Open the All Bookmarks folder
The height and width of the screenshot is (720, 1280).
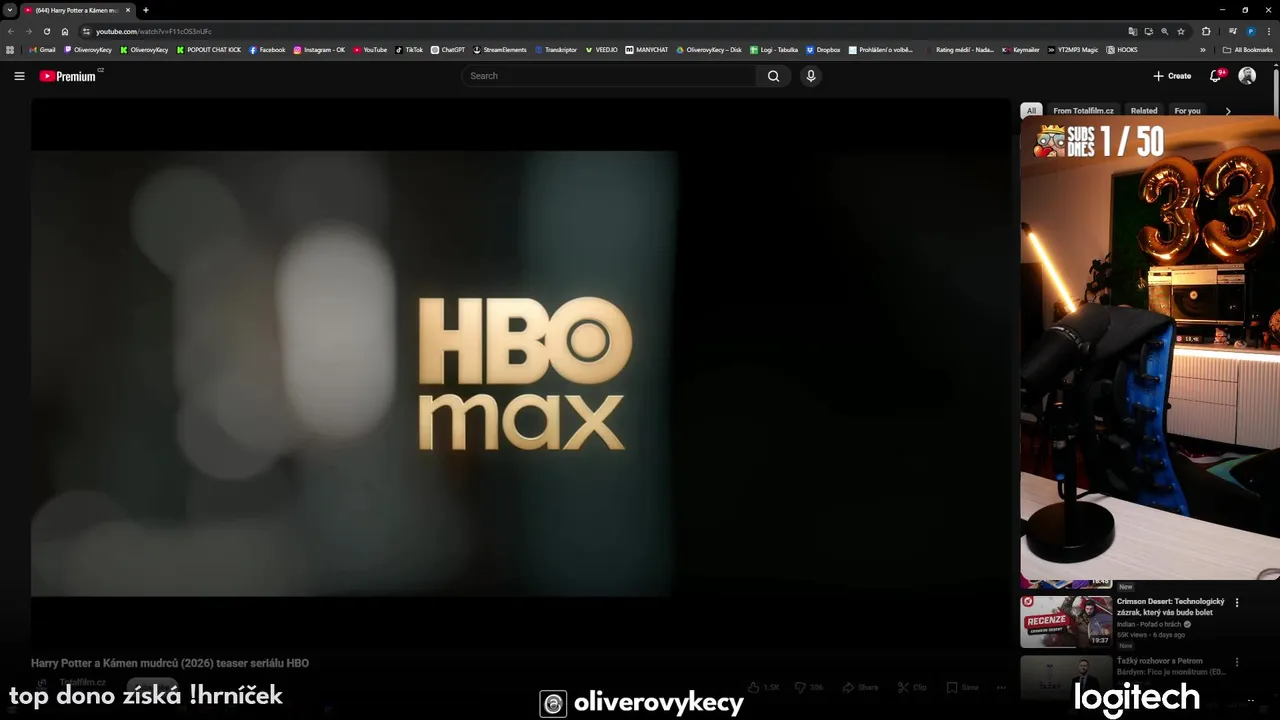tap(1247, 49)
